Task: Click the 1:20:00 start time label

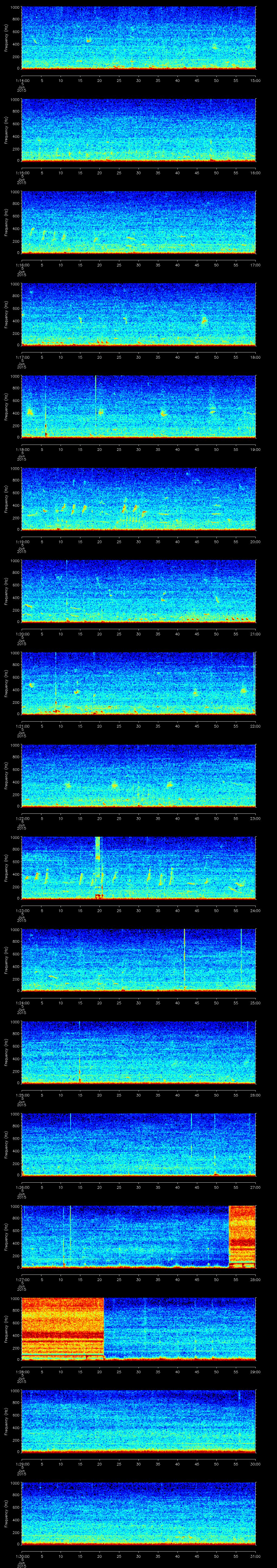Action: click(22, 634)
